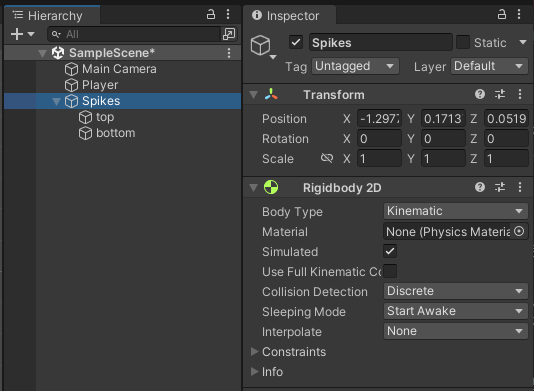Click the cube icon next to bottom
This screenshot has height=391, width=534.
tap(85, 133)
